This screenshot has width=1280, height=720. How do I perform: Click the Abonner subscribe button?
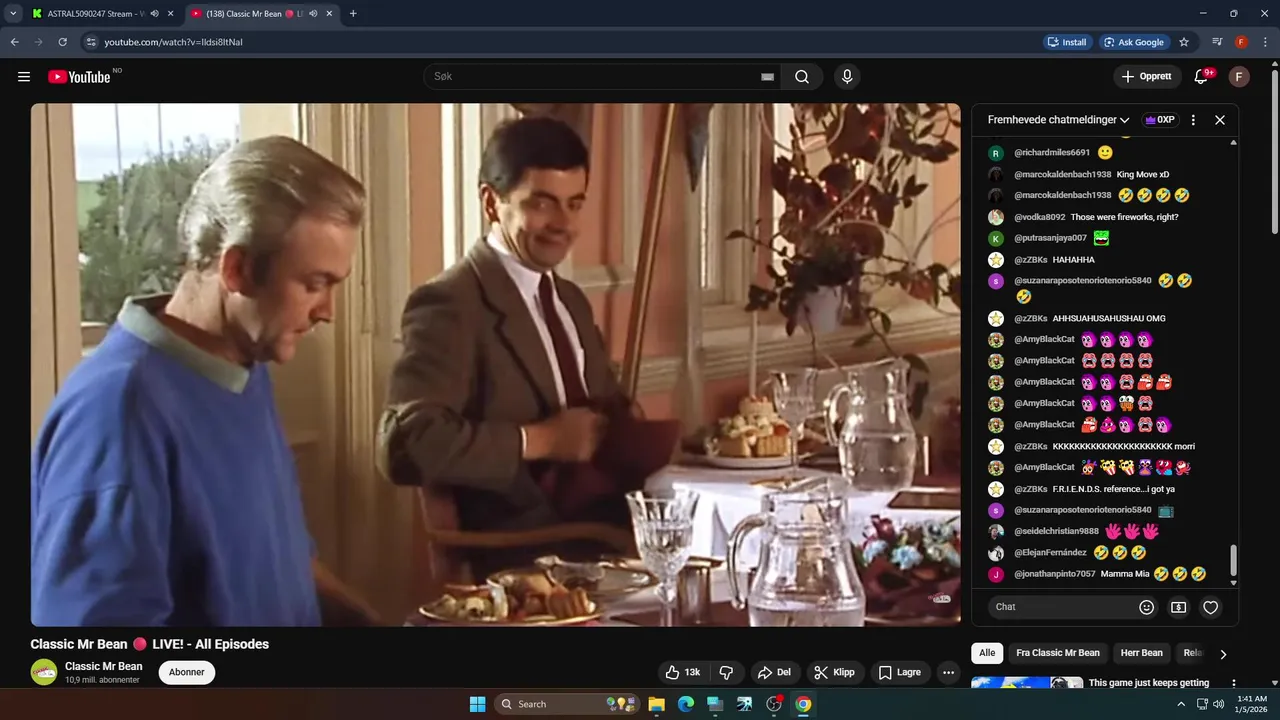(x=186, y=672)
